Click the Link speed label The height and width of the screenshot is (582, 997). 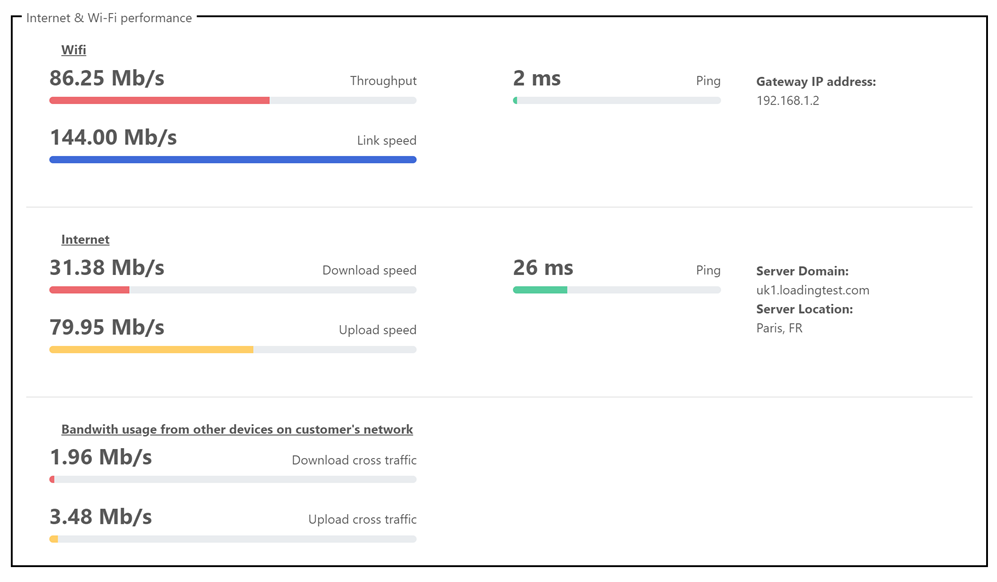pos(387,141)
